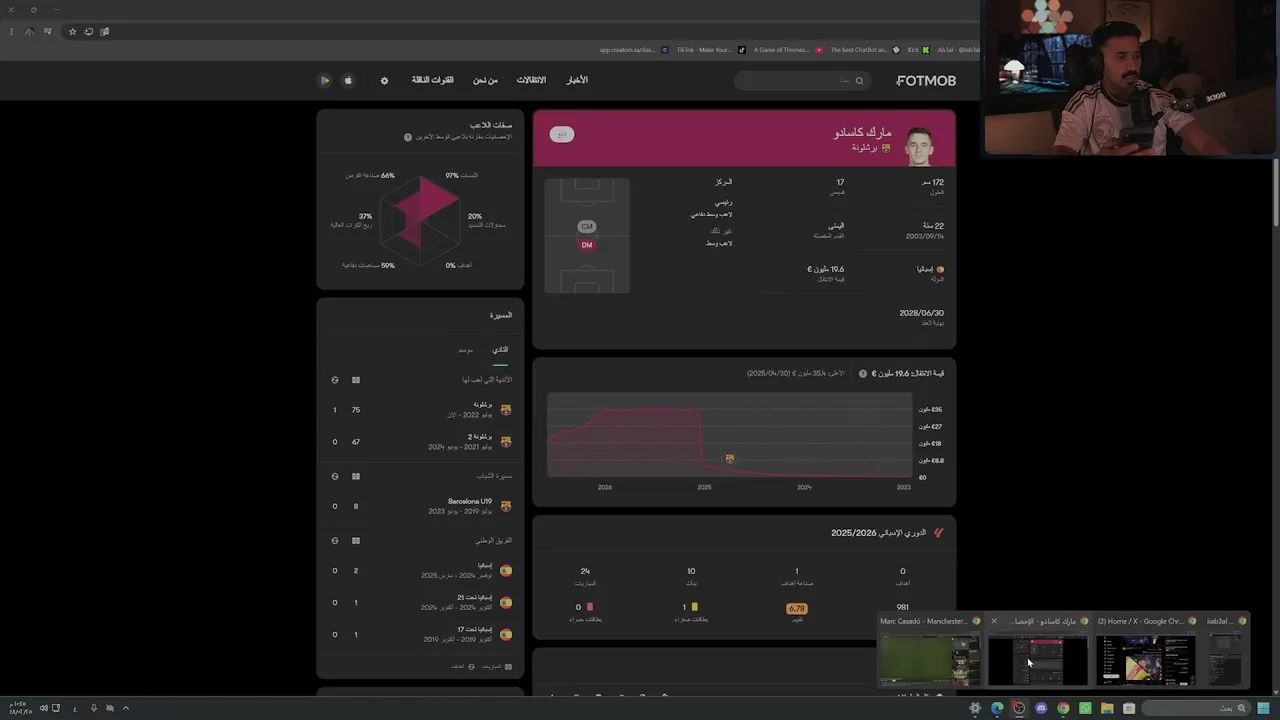Click the CM position marker on the pitch
1280x720 pixels.
pos(587,226)
